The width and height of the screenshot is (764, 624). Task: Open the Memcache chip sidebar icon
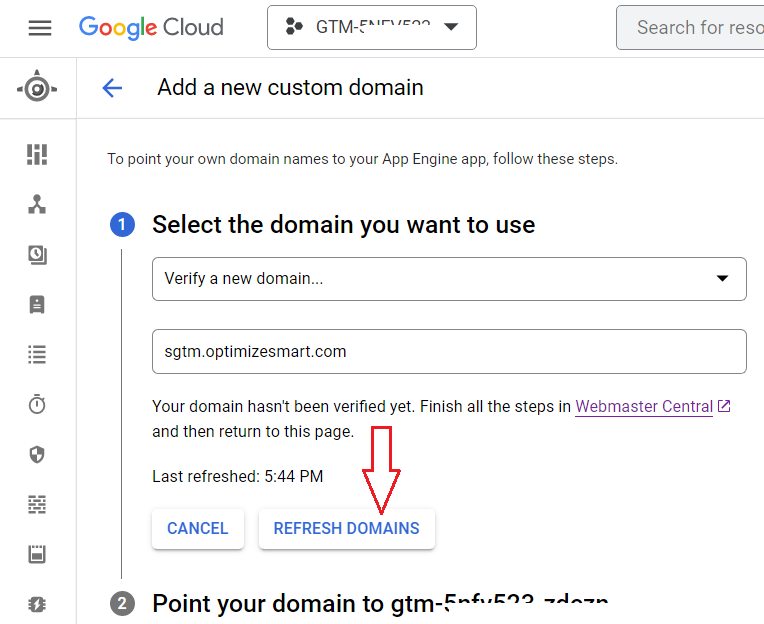click(37, 604)
